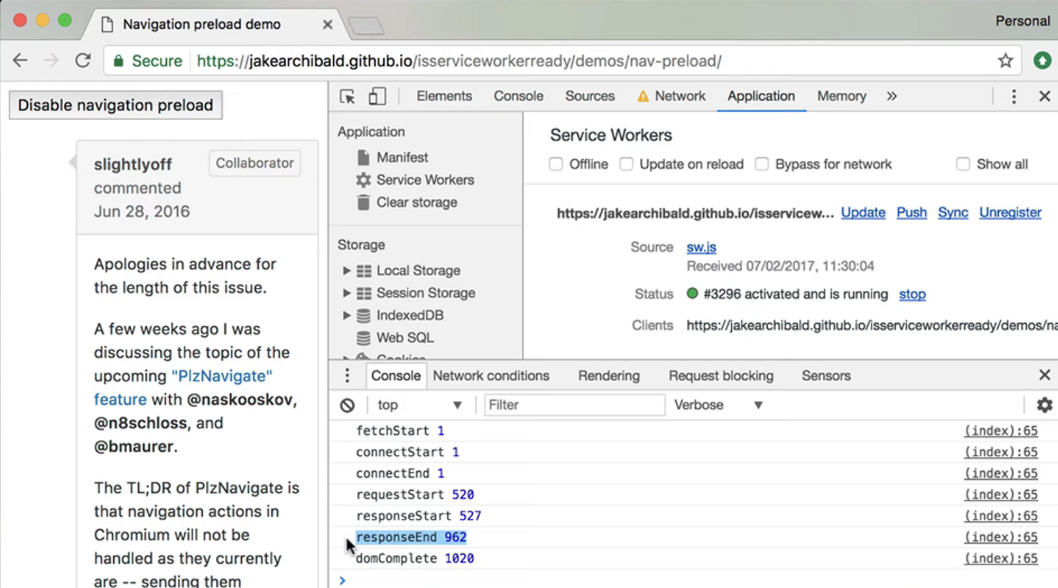Image resolution: width=1058 pixels, height=588 pixels.
Task: Select the Clear storage sidebar item
Action: point(416,202)
